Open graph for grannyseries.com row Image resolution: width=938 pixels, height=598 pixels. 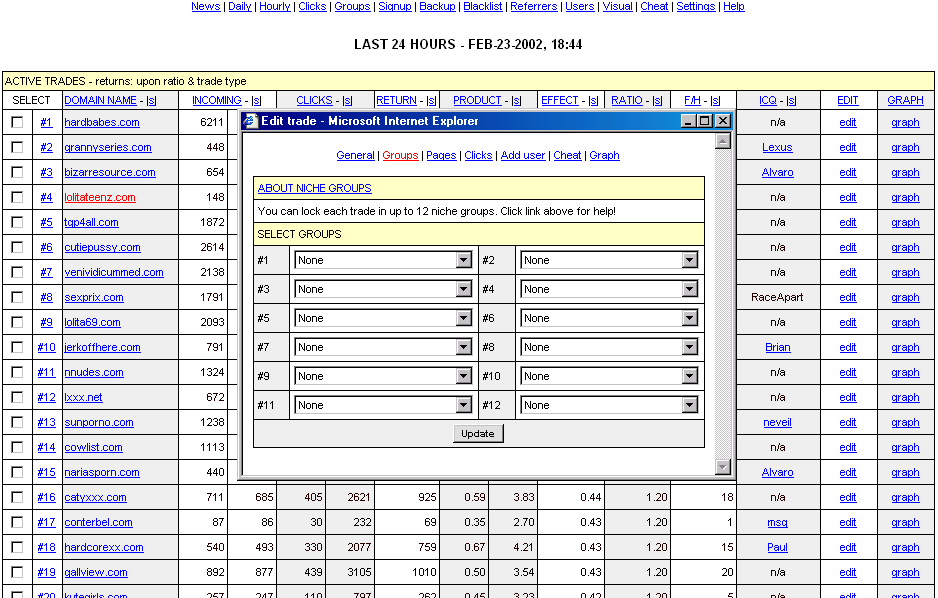pyautogui.click(x=905, y=147)
